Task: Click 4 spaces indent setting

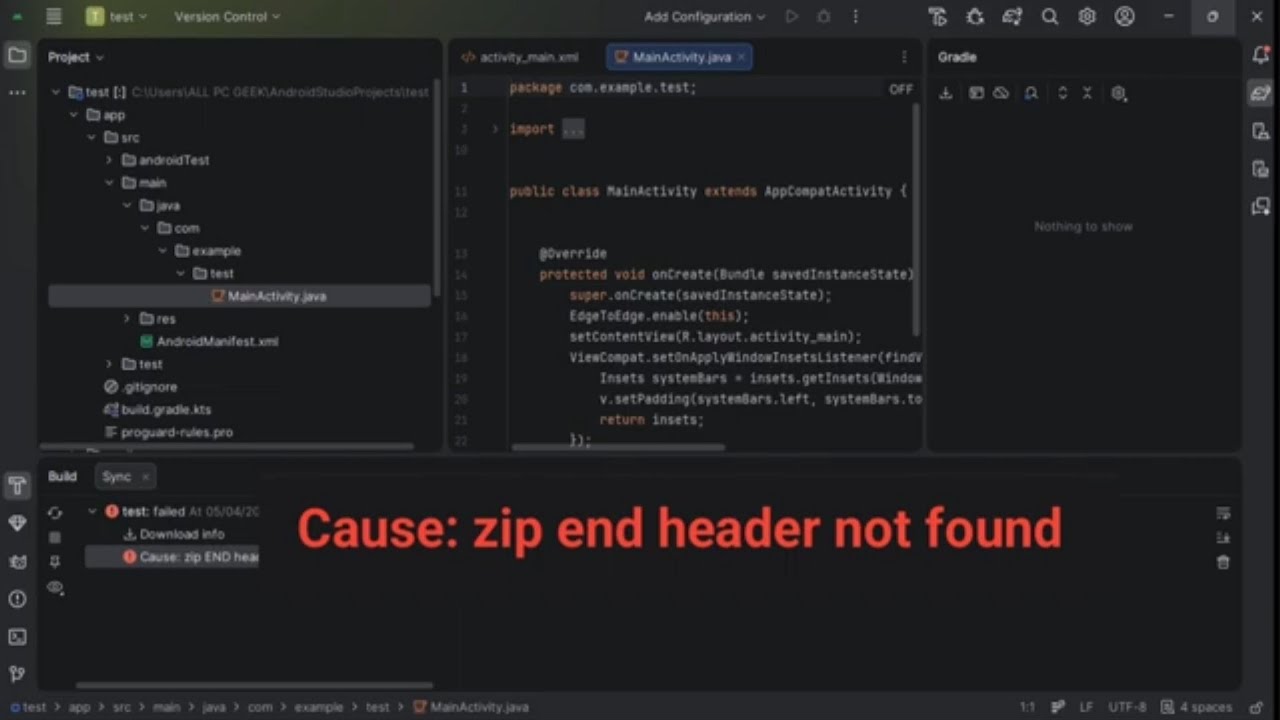Action: 1198,707
